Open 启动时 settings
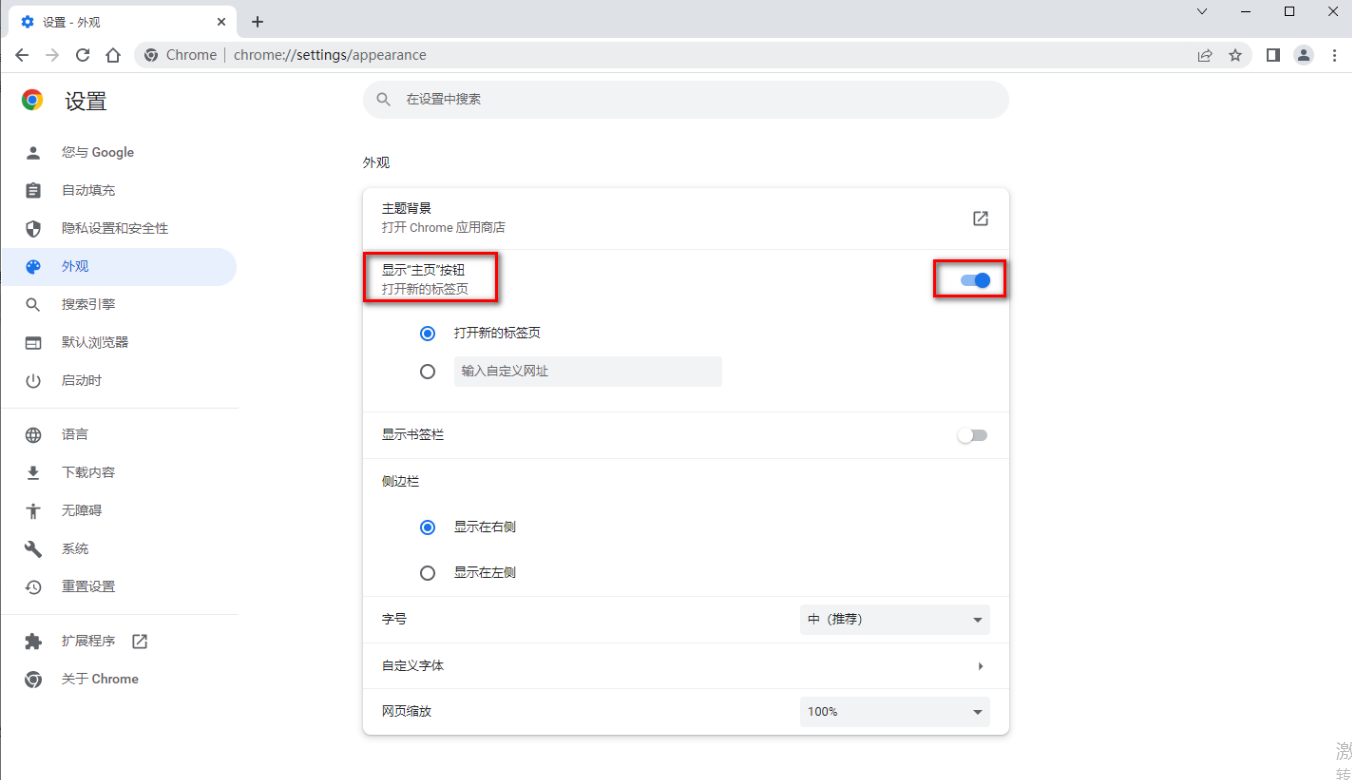Image resolution: width=1352 pixels, height=780 pixels. pos(82,380)
